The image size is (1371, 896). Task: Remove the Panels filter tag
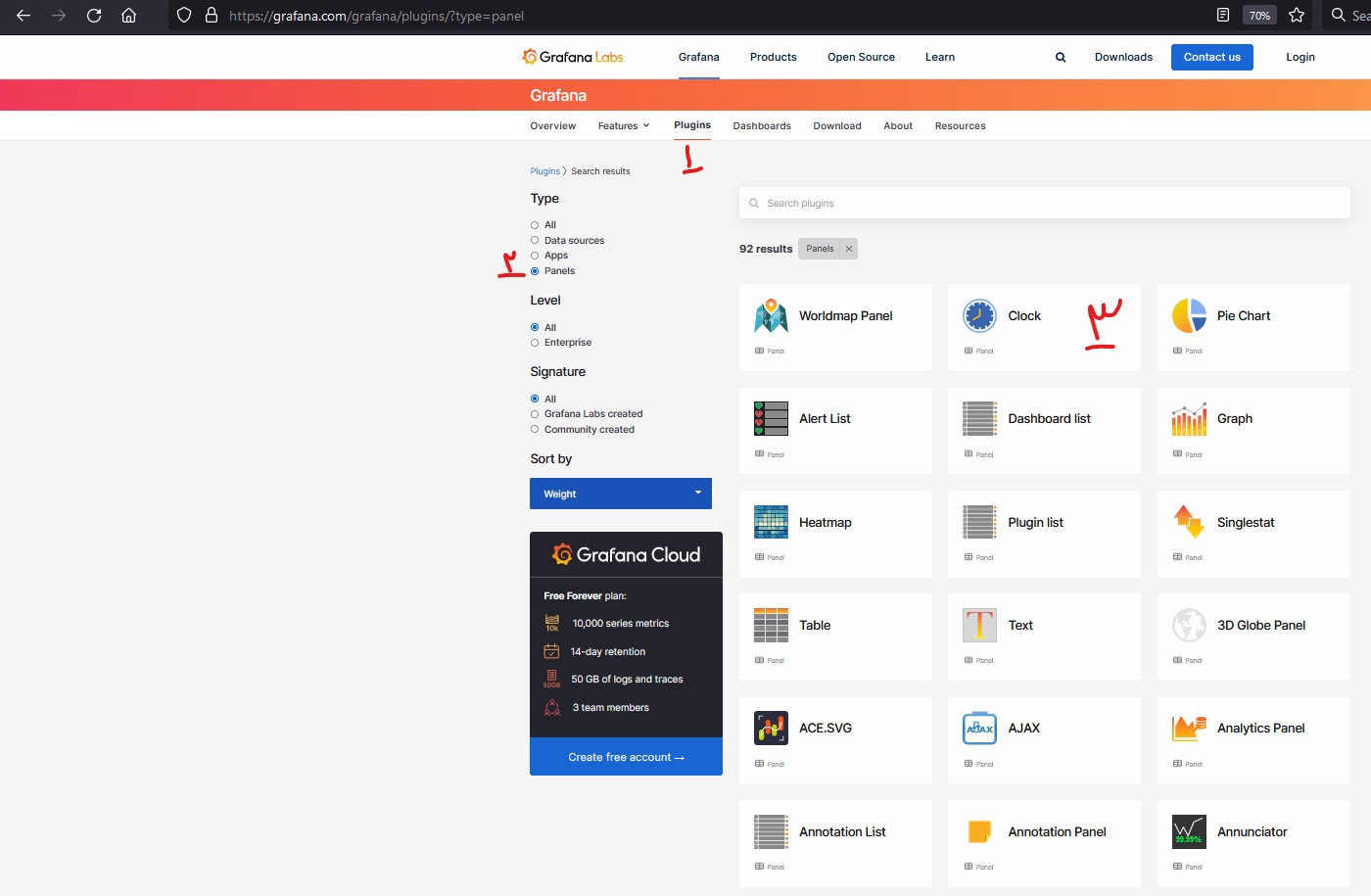pos(849,249)
